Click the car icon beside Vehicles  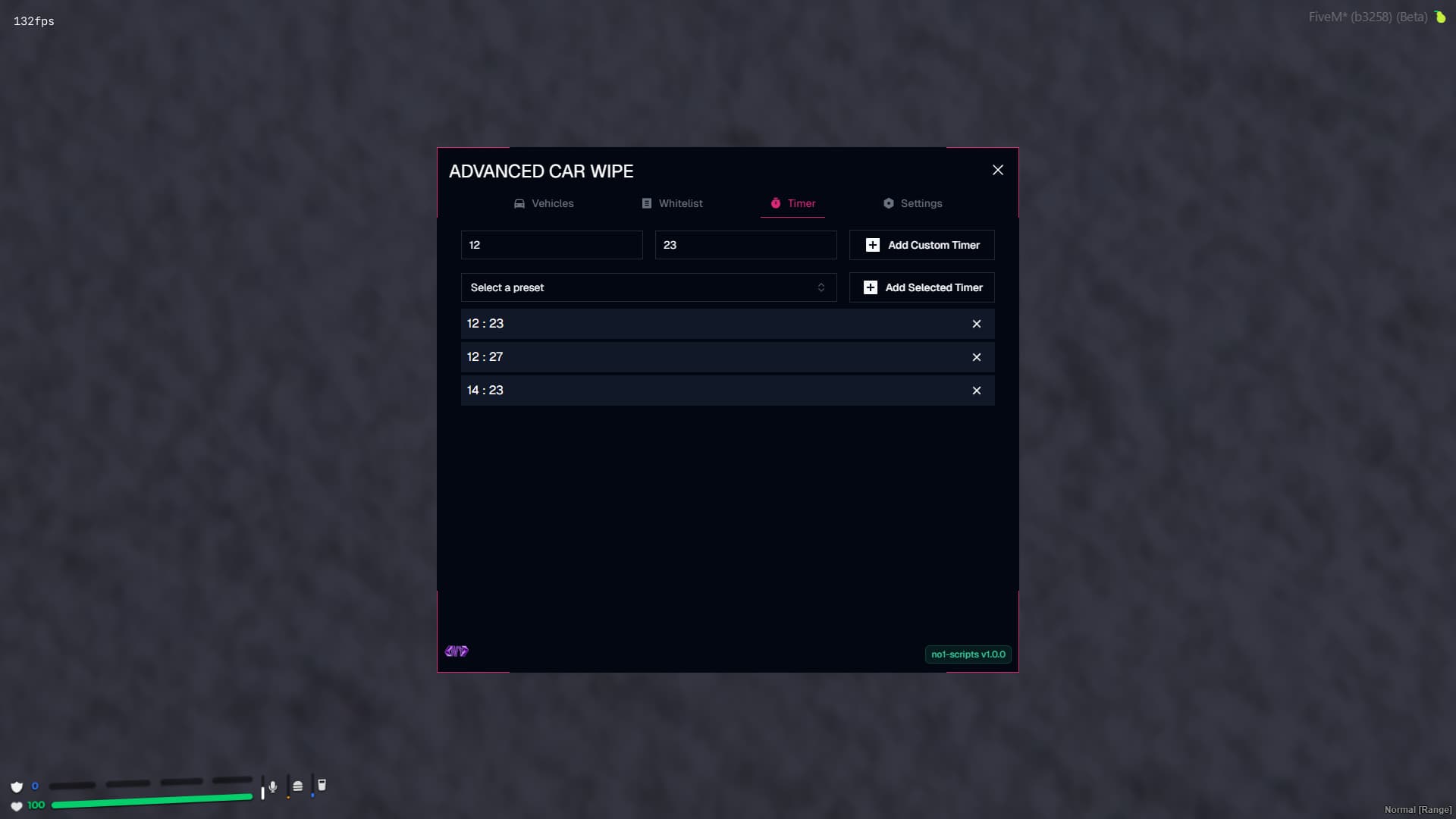click(519, 203)
